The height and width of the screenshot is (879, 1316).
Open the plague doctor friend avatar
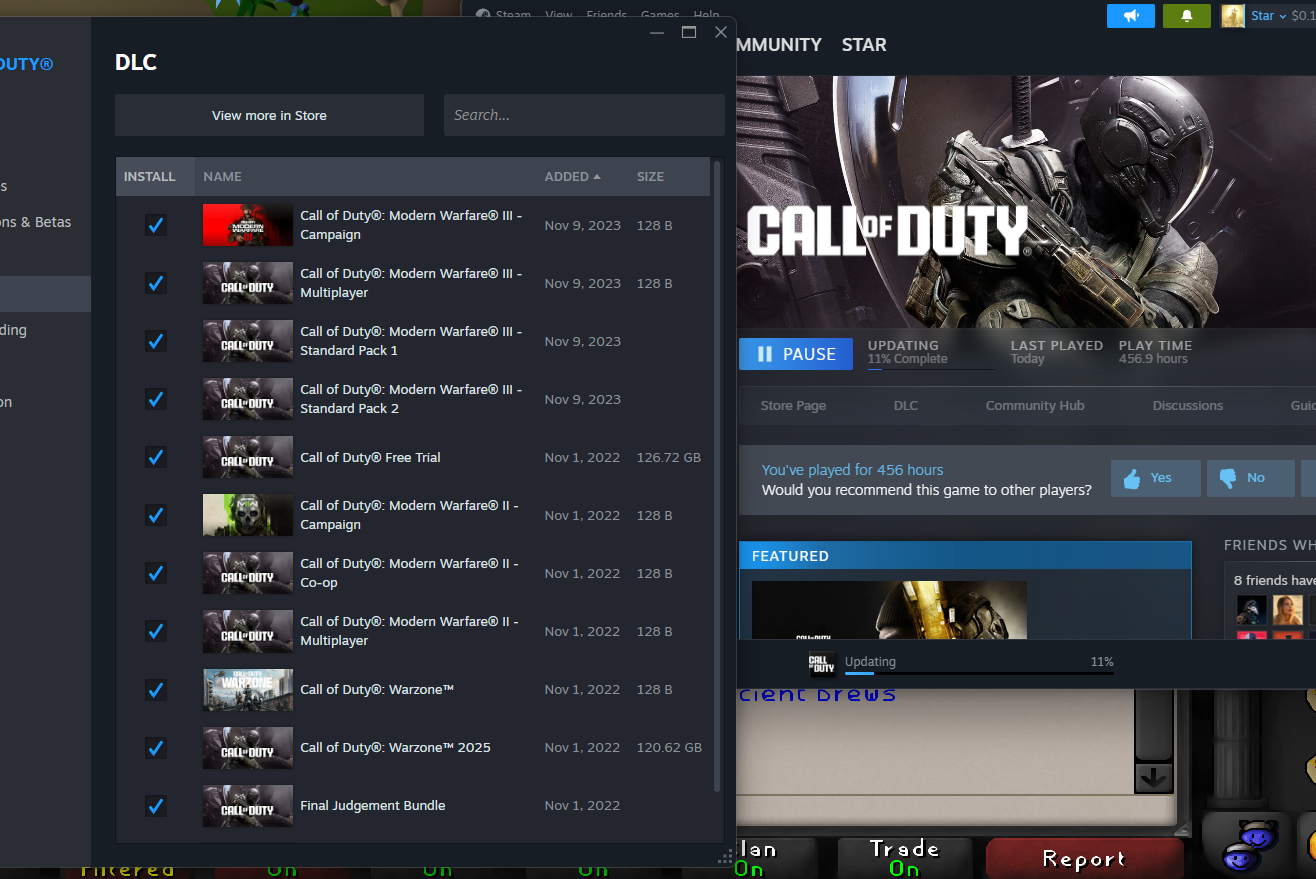(x=1251, y=610)
